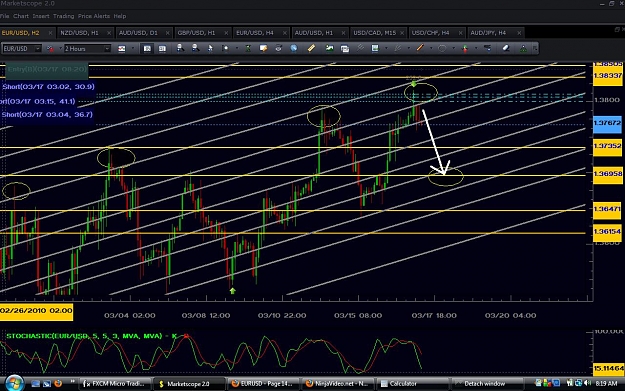Expand the chart type dropdown arrow

[x=133, y=49]
